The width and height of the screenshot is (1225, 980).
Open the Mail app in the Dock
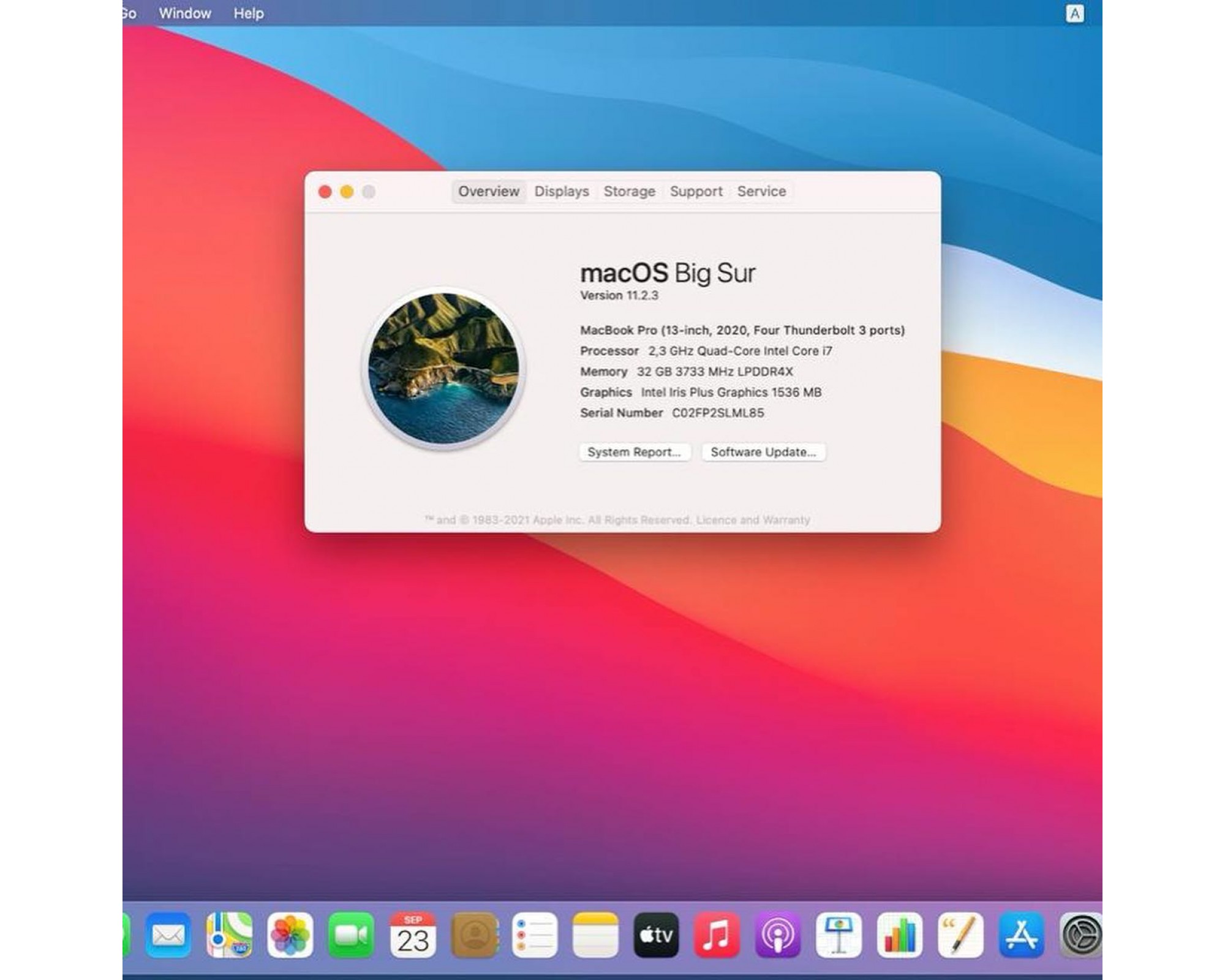point(168,935)
